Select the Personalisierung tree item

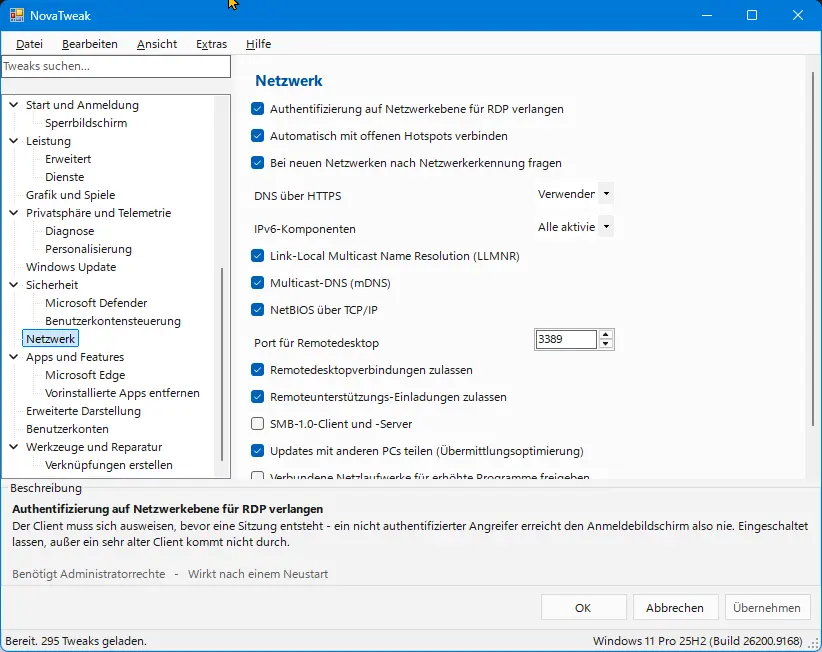pos(88,249)
